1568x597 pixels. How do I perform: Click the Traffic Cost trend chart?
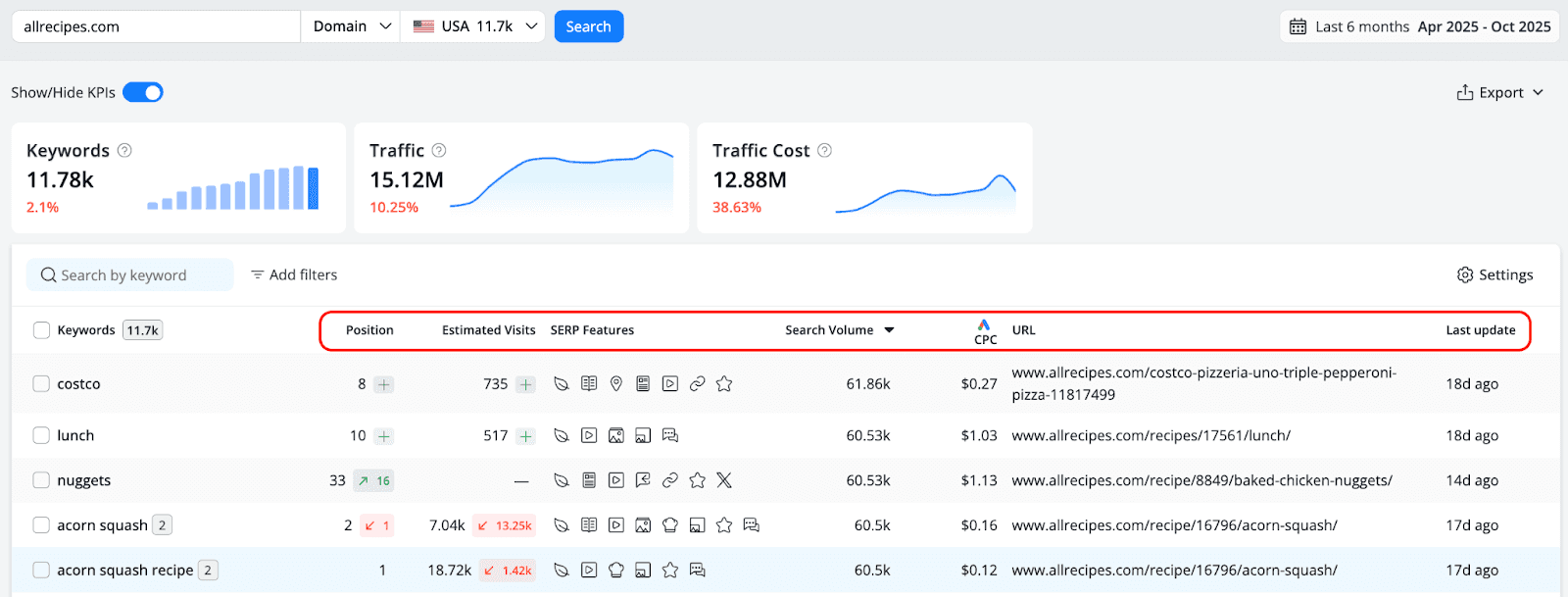(926, 193)
